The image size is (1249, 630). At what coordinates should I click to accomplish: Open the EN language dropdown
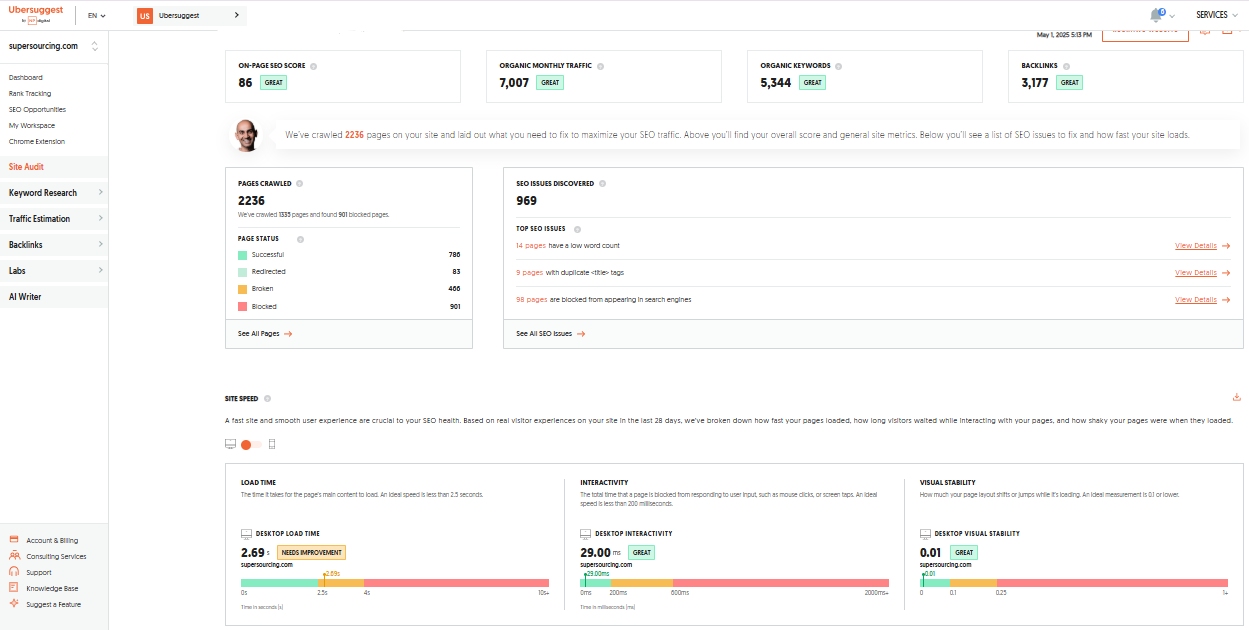pyautogui.click(x=97, y=16)
